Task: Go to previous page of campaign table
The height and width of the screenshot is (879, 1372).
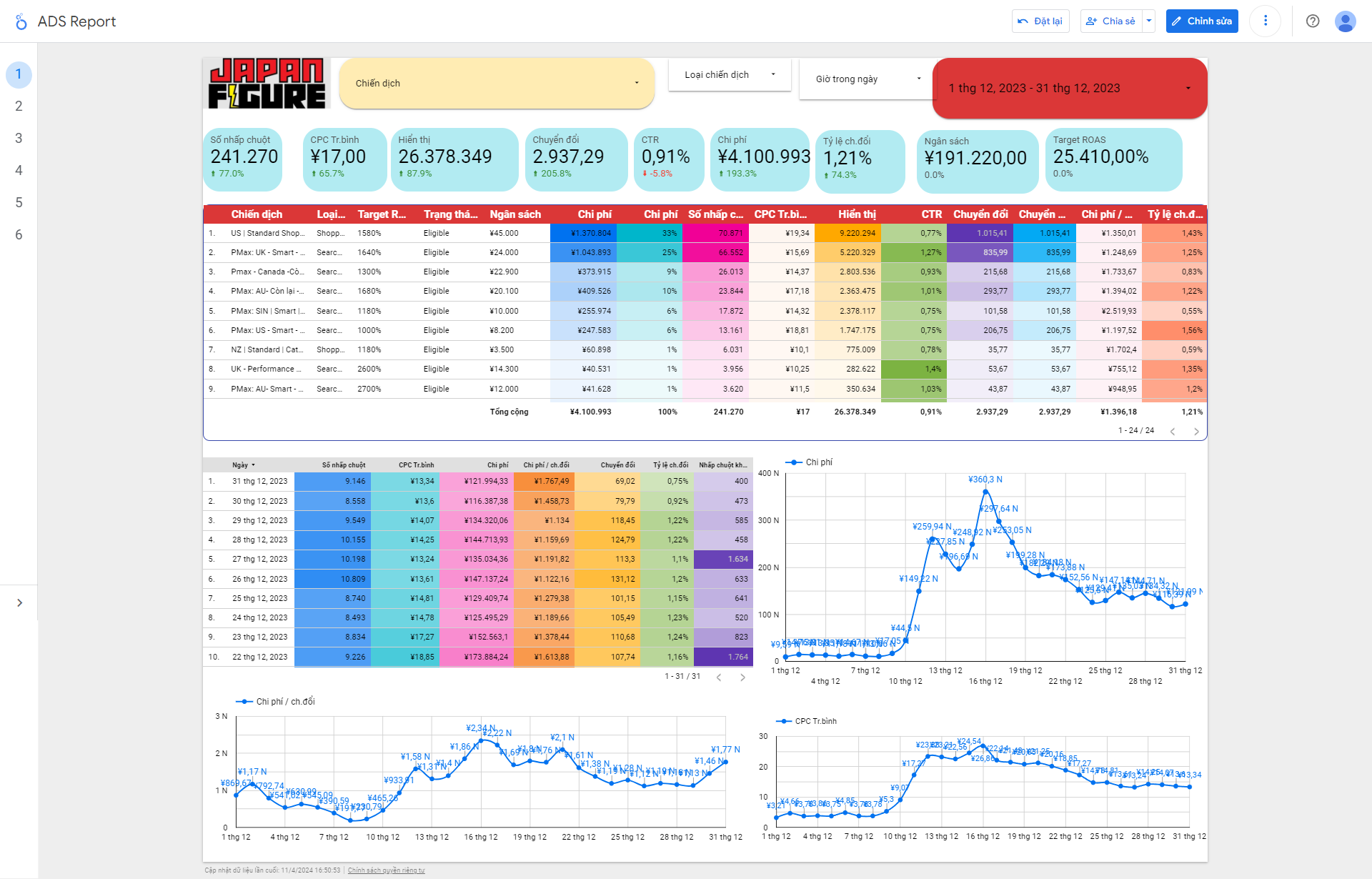Action: [1173, 431]
